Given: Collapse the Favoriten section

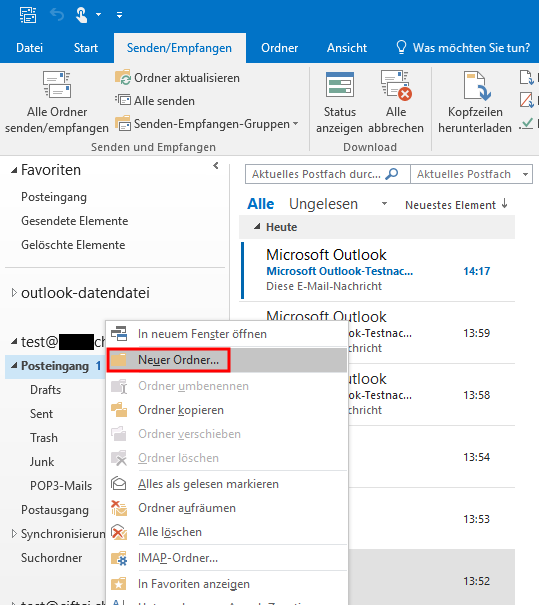Looking at the screenshot, I should tap(14, 170).
